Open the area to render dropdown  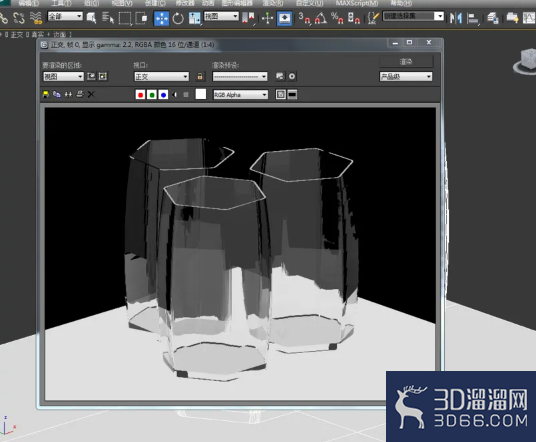click(x=63, y=76)
